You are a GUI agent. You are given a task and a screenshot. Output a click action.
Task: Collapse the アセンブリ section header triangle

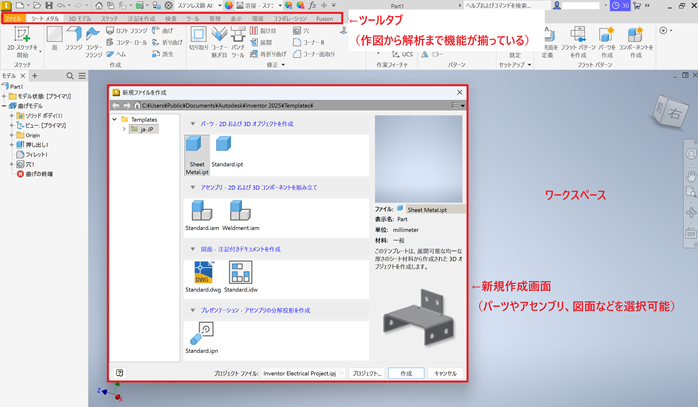(193, 187)
